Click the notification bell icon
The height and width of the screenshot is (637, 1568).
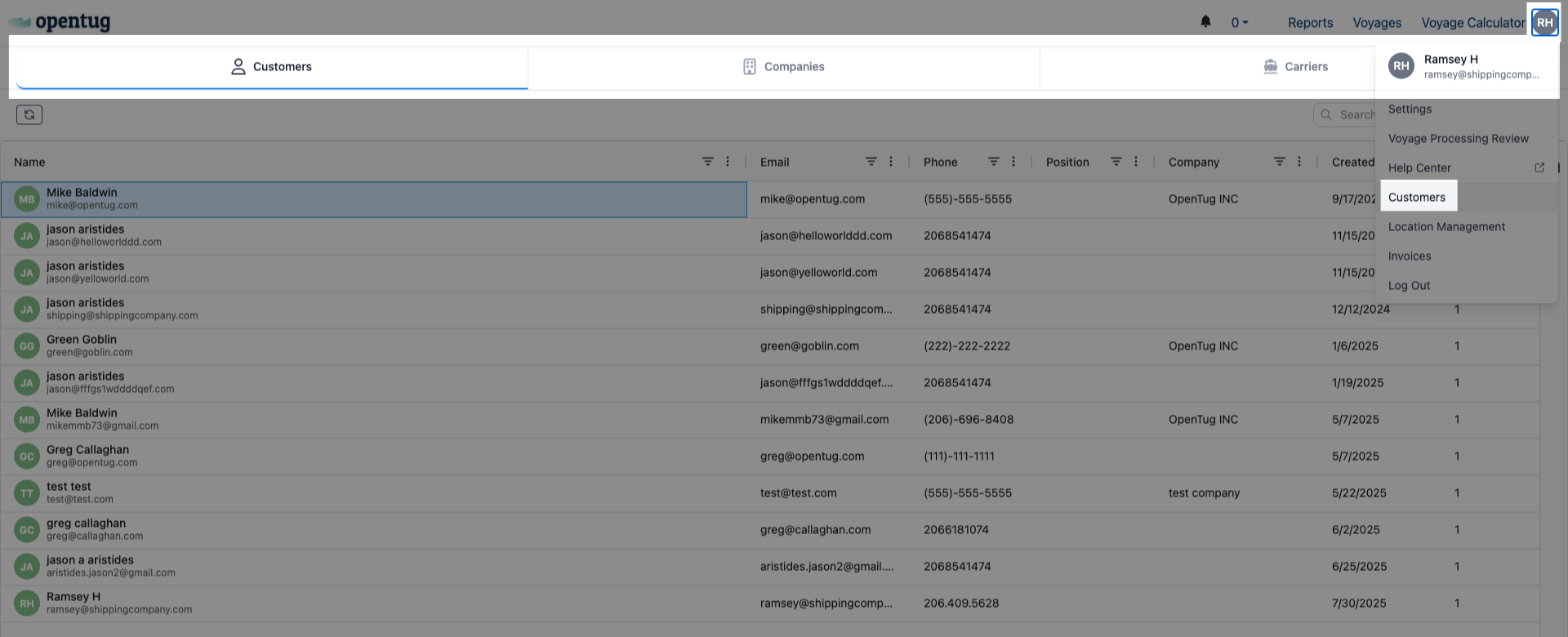click(1205, 22)
